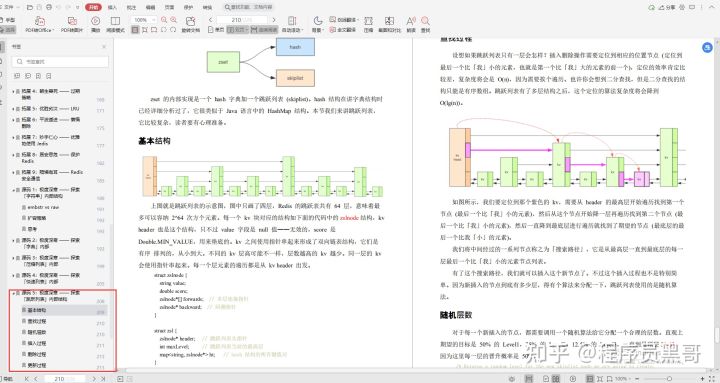Image resolution: width=720 pixels, height=383 pixels.
Task: Click the toolbar page number field
Action: (241, 20)
